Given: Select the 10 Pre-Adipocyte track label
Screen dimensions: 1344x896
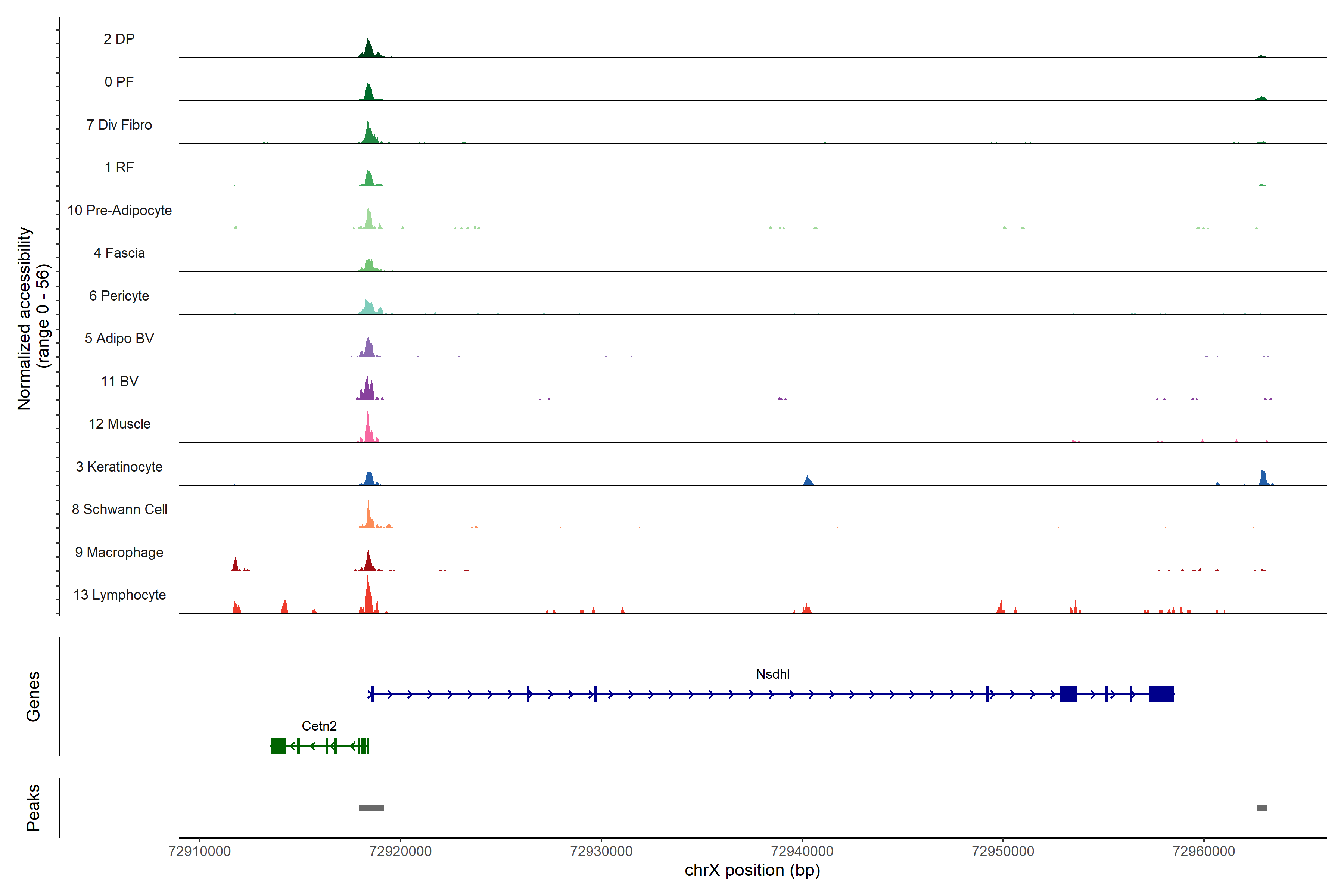Looking at the screenshot, I should [x=119, y=210].
